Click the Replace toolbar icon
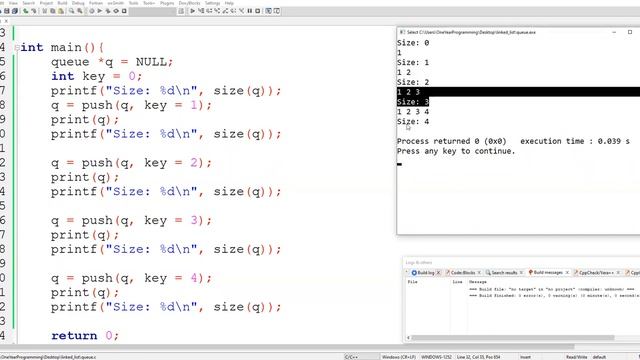Screen dimensions: 640x360 [80, 11]
